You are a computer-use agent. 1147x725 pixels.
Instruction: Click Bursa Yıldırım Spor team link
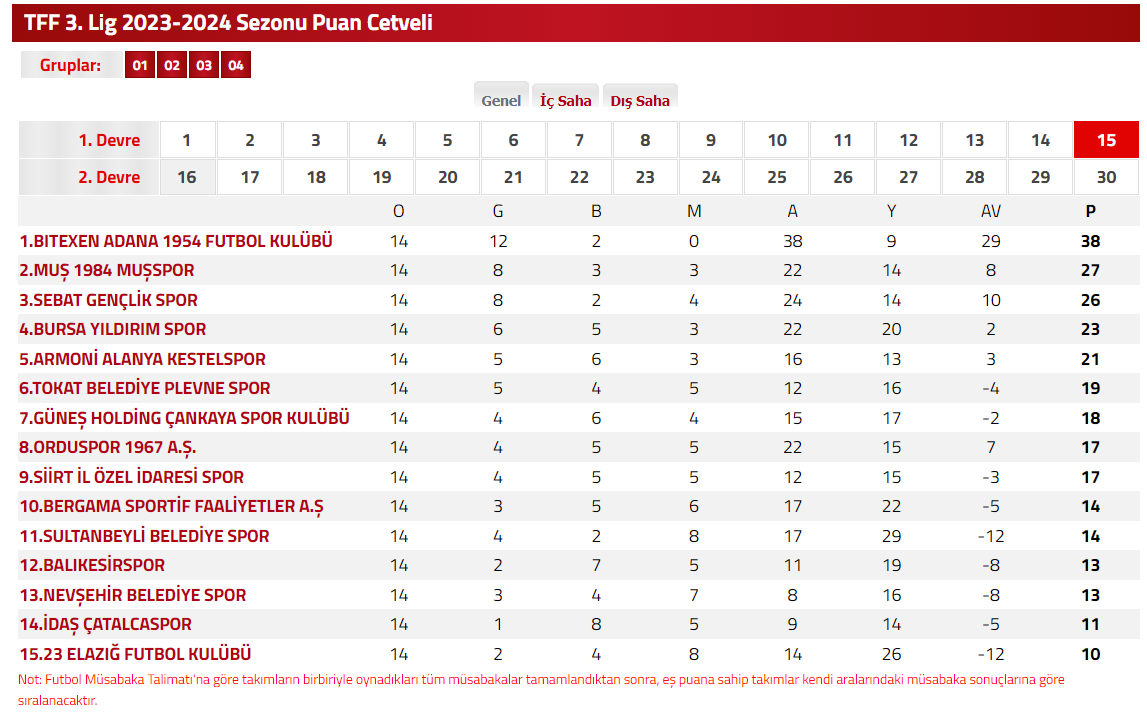(113, 329)
